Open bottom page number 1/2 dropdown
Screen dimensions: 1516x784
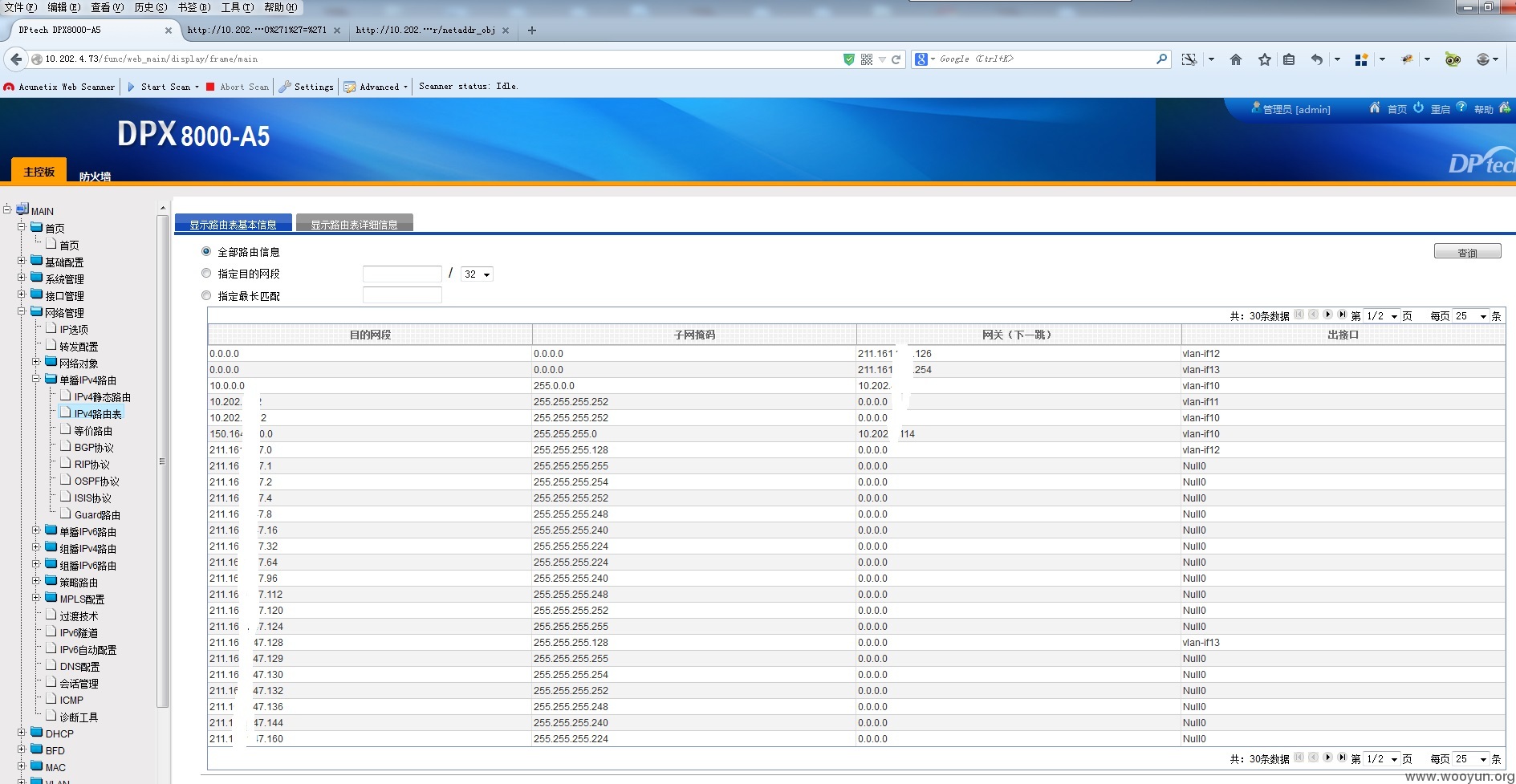click(1382, 758)
